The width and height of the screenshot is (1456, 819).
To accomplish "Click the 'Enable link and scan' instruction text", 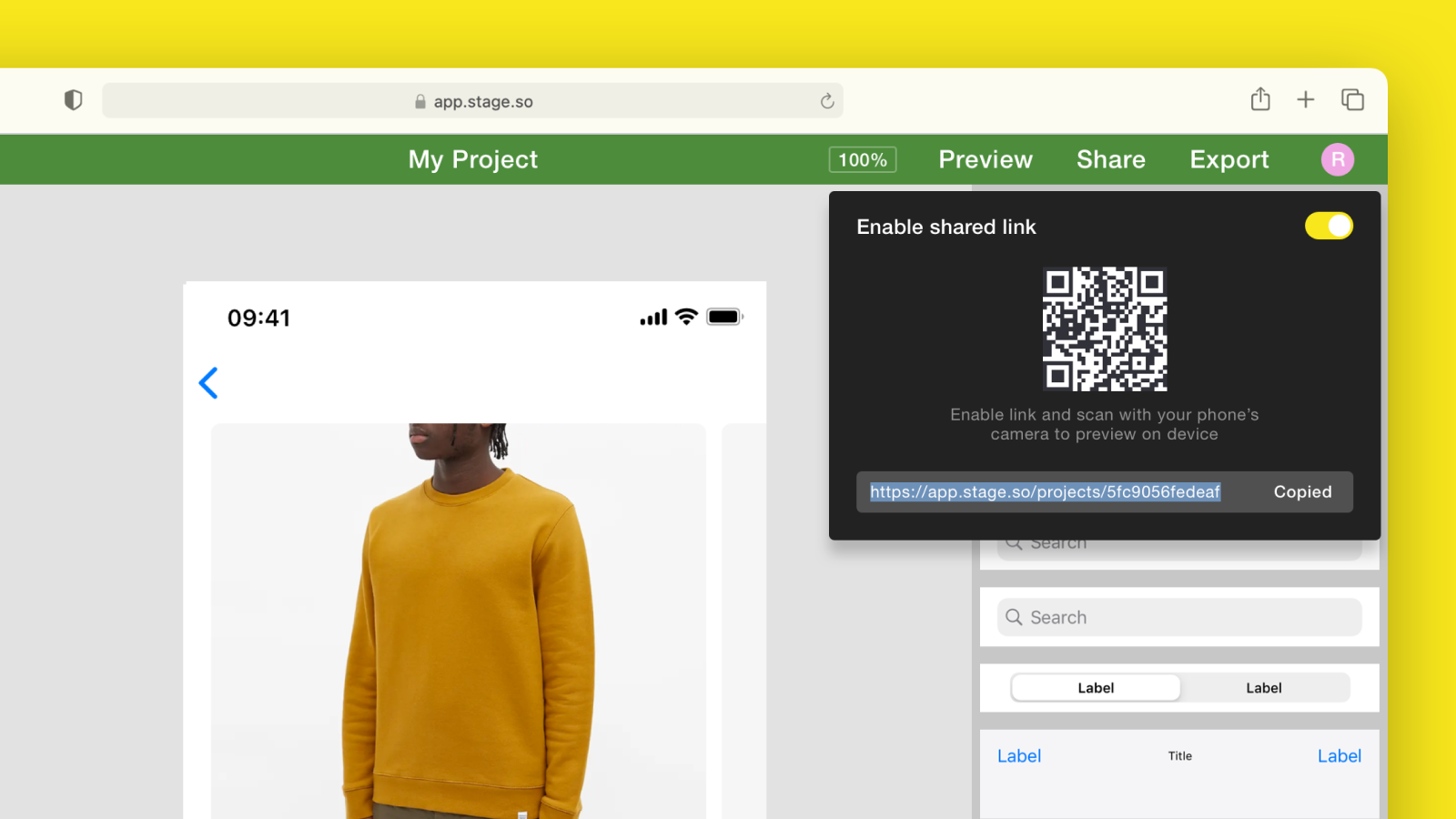I will point(1105,424).
